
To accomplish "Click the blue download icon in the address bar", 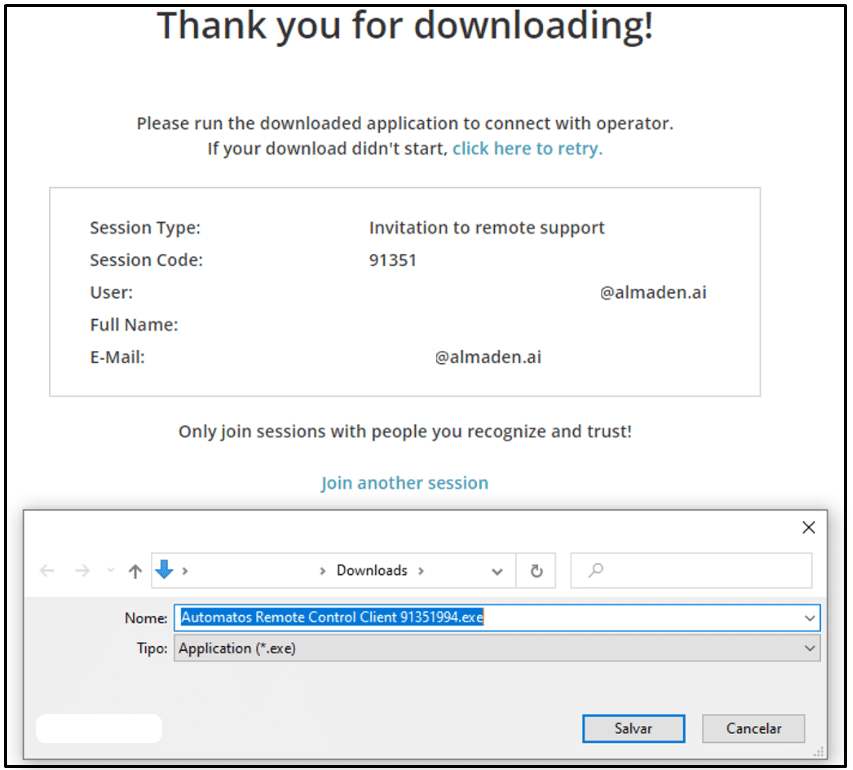I will [164, 569].
